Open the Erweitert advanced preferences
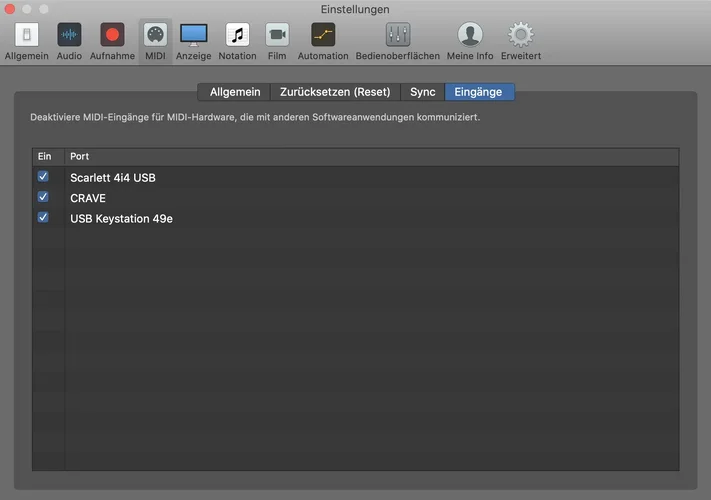This screenshot has width=711, height=500. [521, 41]
